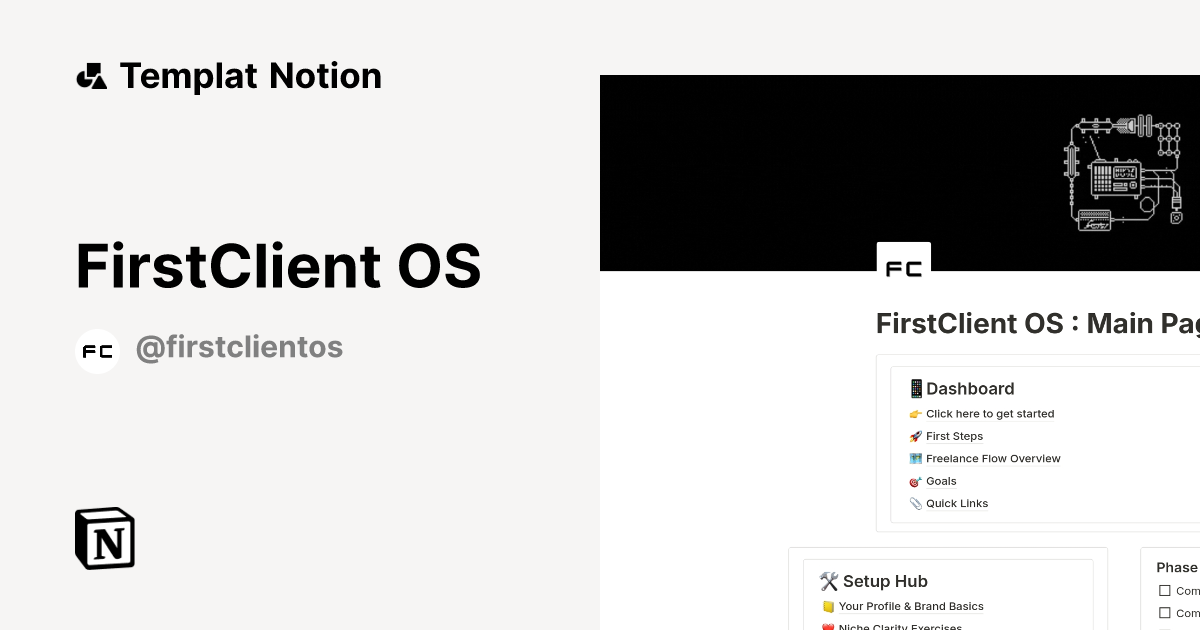Click the paperclip icon beside Quick Links
Screen dimensions: 1200x630
[x=916, y=503]
